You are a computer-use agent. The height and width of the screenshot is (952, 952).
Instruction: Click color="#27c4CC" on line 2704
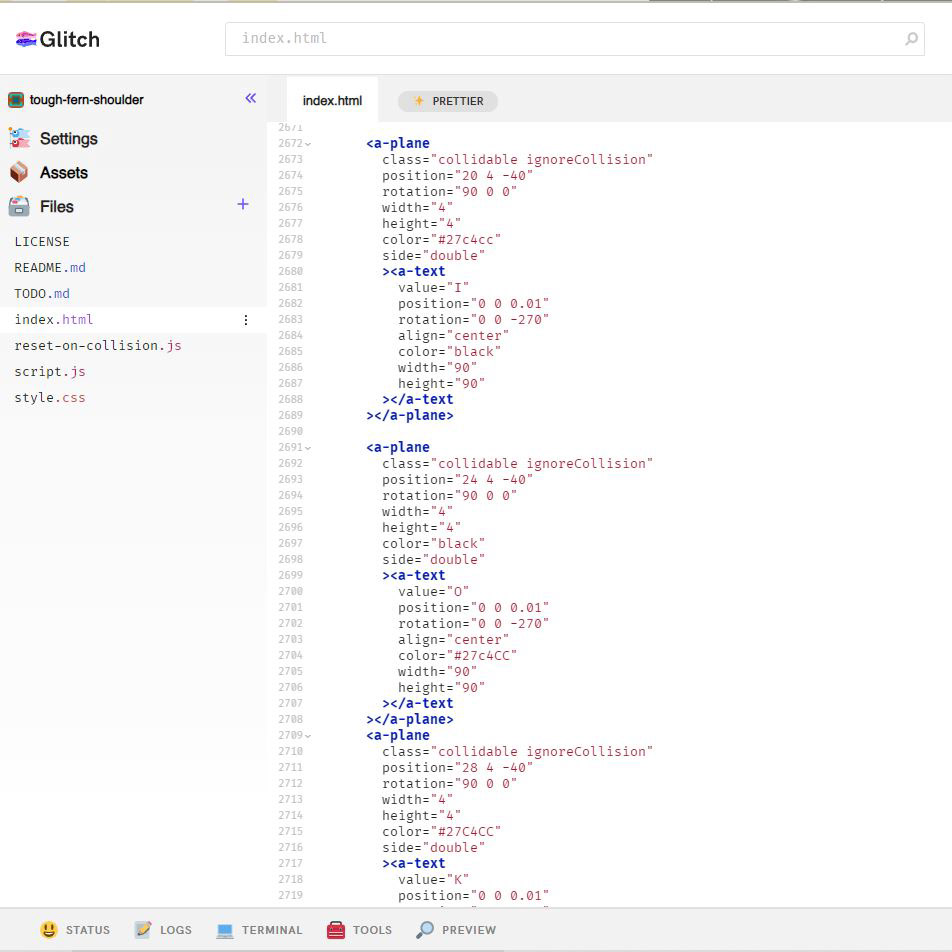coord(457,656)
